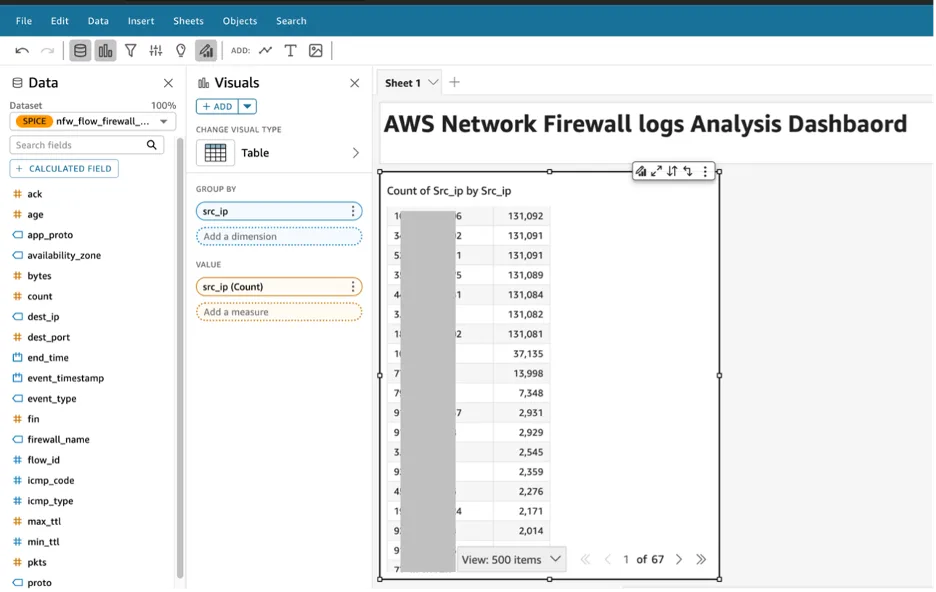The image size is (936, 592).
Task: Add a new sheet with plus icon
Action: [x=454, y=82]
